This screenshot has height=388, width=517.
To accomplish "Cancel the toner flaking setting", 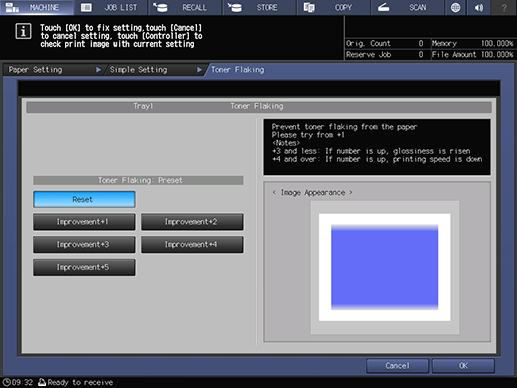I will (397, 366).
